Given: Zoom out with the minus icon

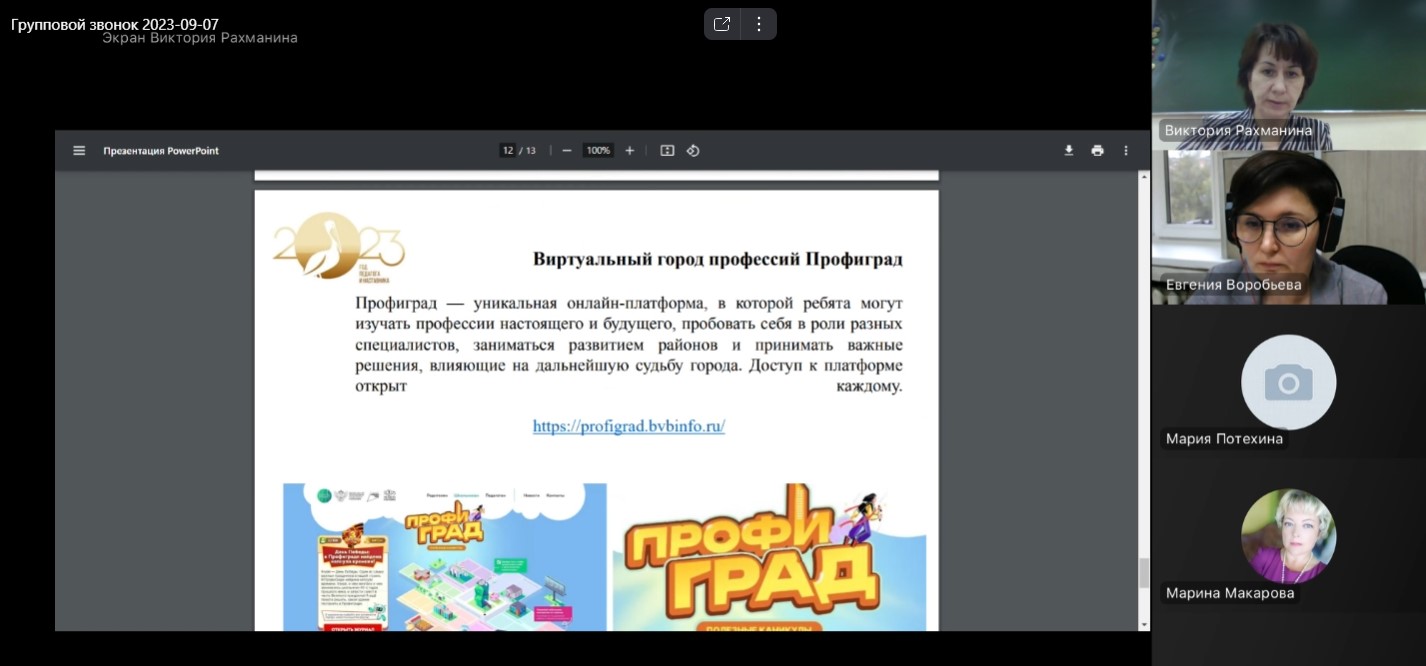Looking at the screenshot, I should tap(567, 151).
